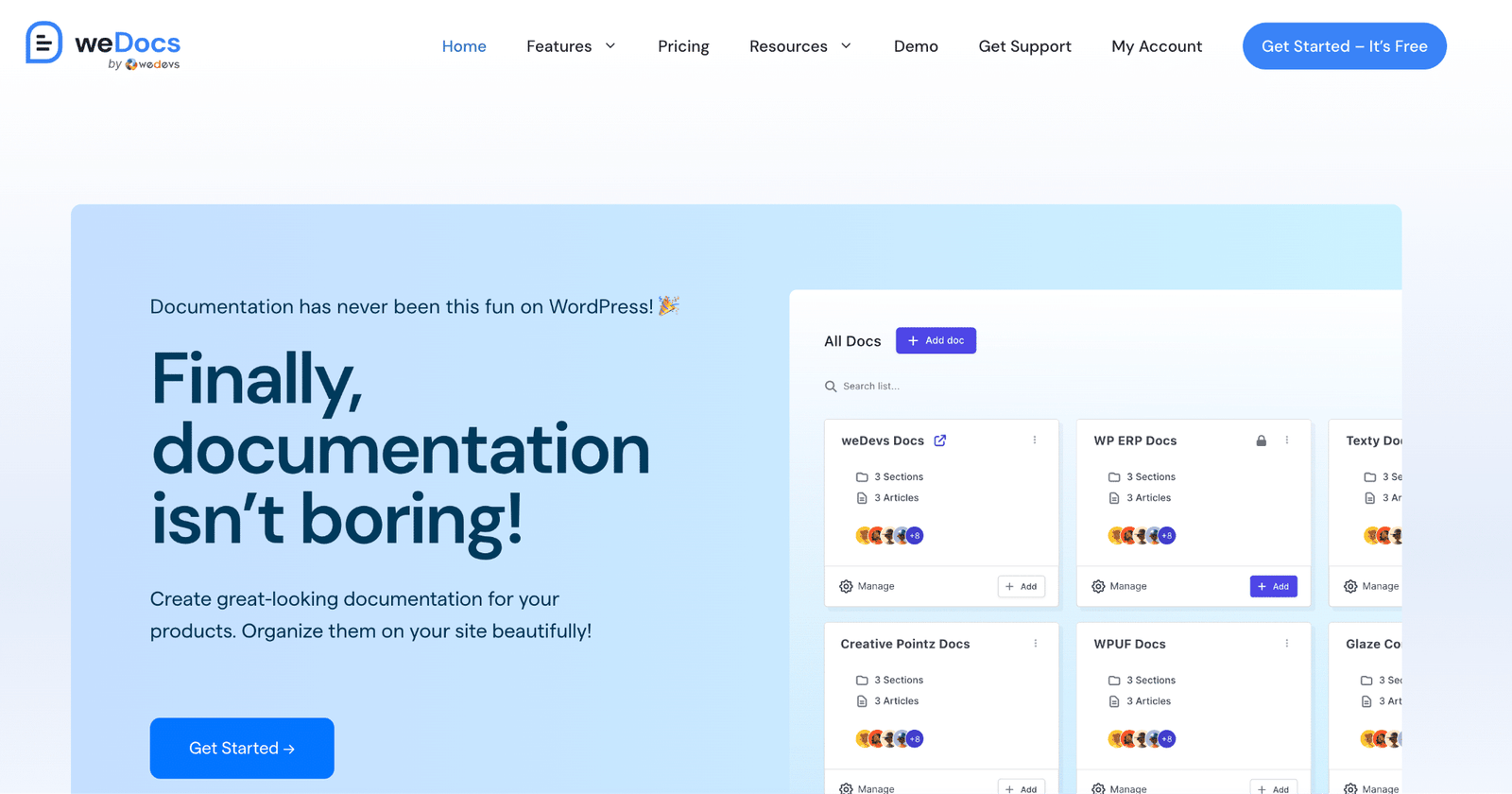Image resolution: width=1512 pixels, height=794 pixels.
Task: Visit the Get Support page
Action: [1024, 46]
